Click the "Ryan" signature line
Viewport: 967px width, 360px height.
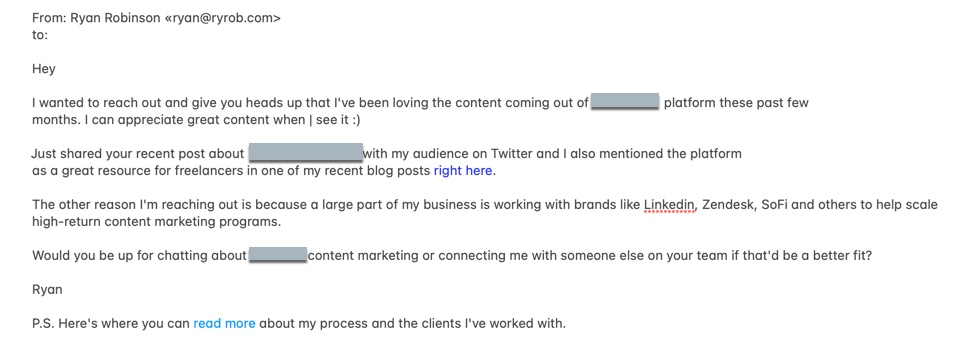coord(47,289)
